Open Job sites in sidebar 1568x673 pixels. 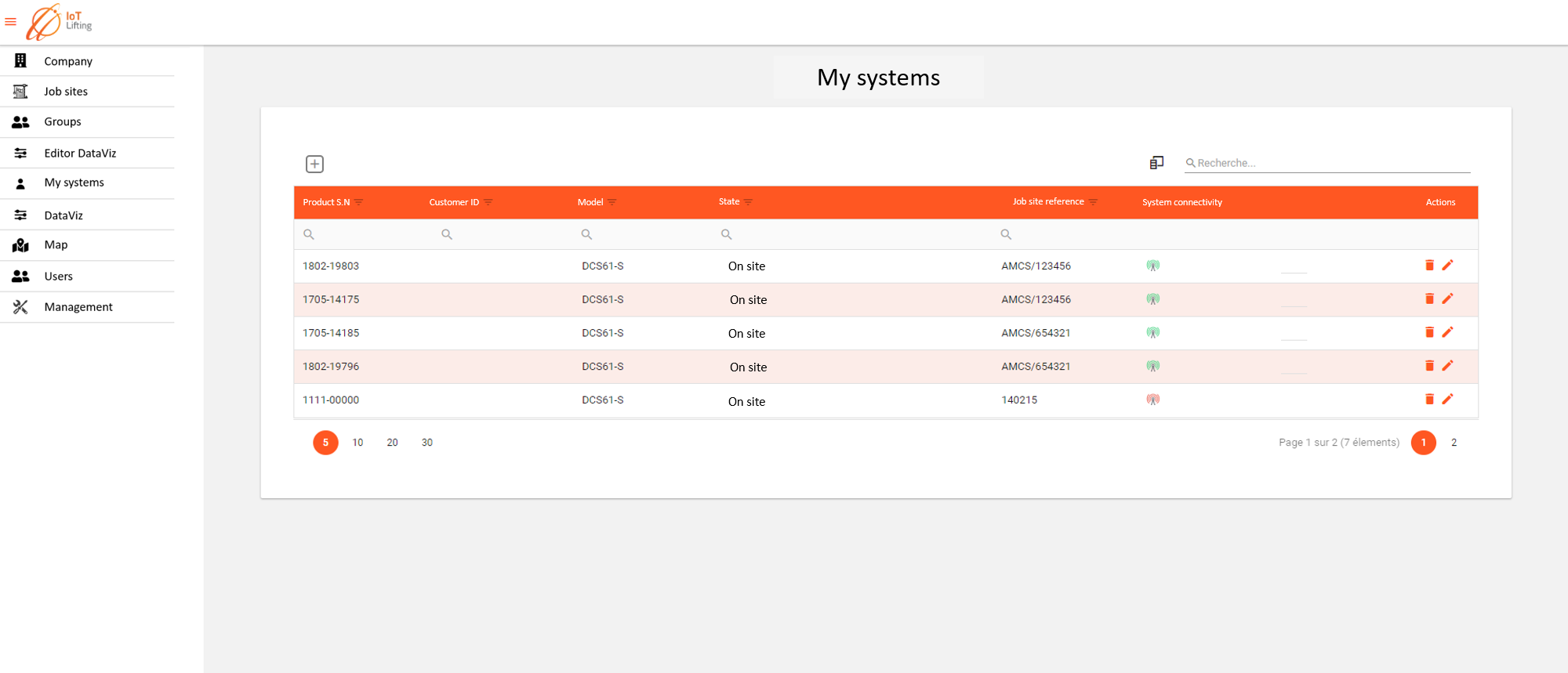coord(66,92)
